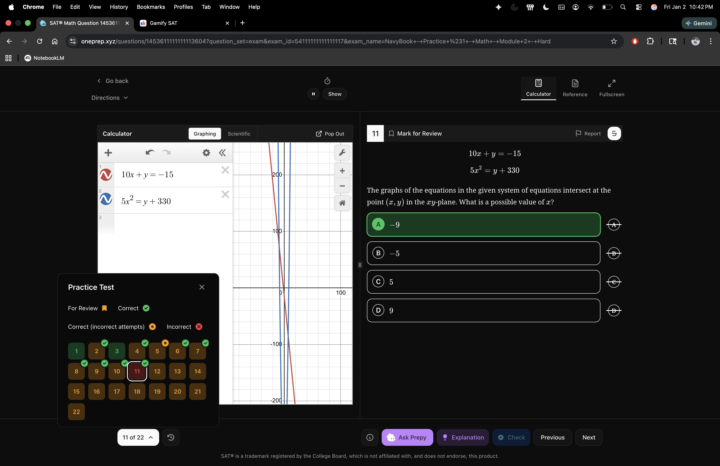Go to the Next question
The width and height of the screenshot is (720, 466).
pyautogui.click(x=588, y=437)
